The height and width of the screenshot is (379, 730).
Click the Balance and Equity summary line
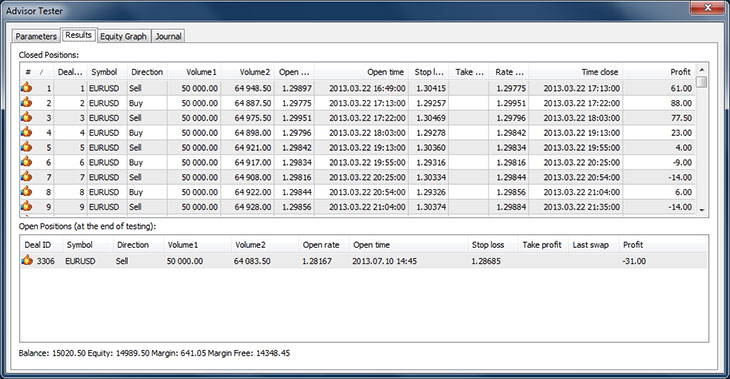pos(154,353)
